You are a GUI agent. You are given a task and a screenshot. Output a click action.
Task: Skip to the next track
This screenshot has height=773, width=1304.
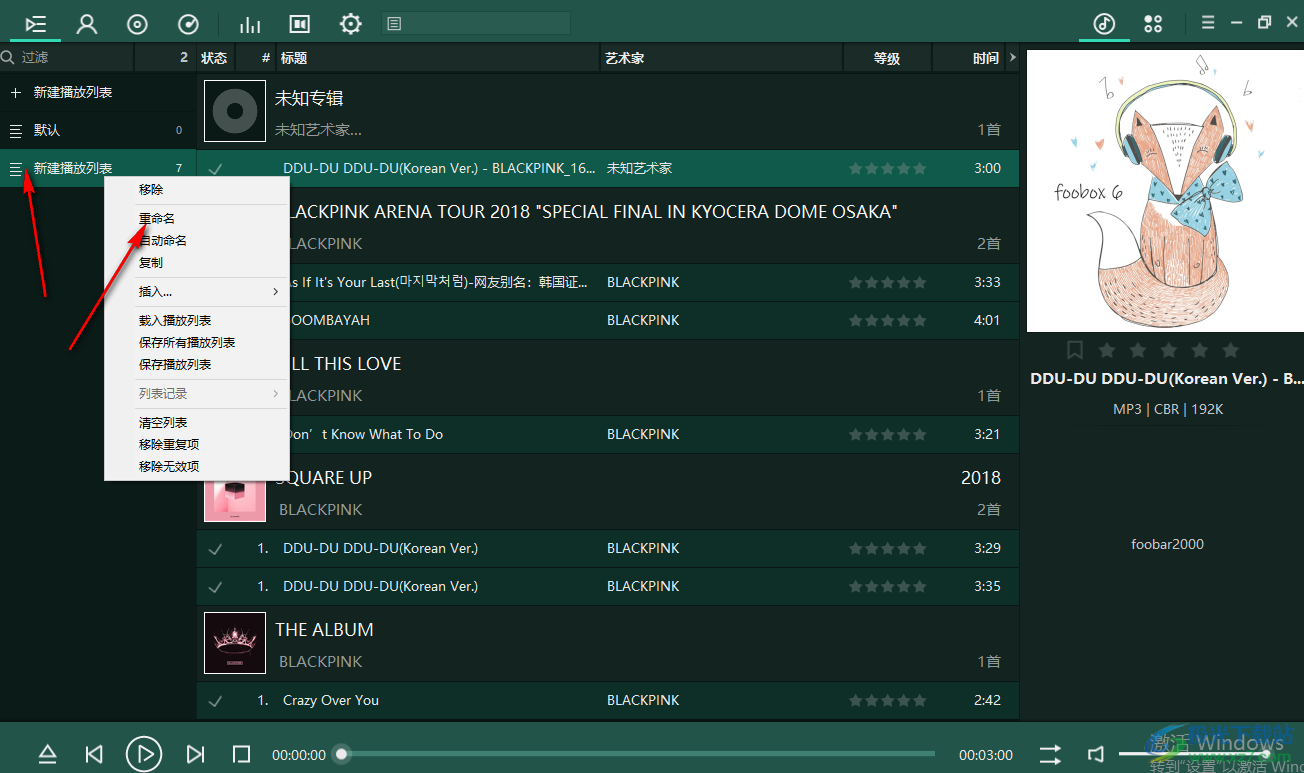click(x=196, y=755)
